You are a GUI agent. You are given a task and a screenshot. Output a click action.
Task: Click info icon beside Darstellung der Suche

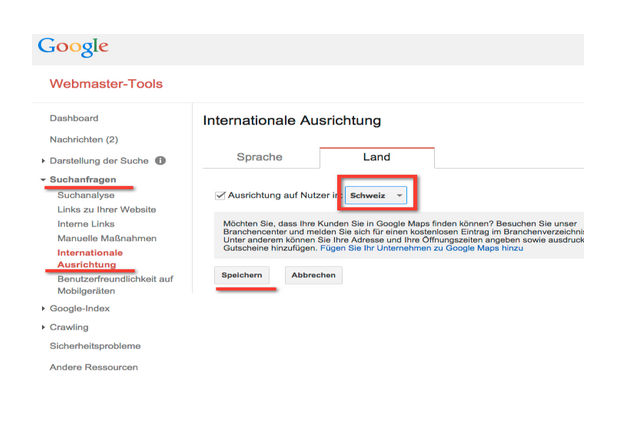160,161
